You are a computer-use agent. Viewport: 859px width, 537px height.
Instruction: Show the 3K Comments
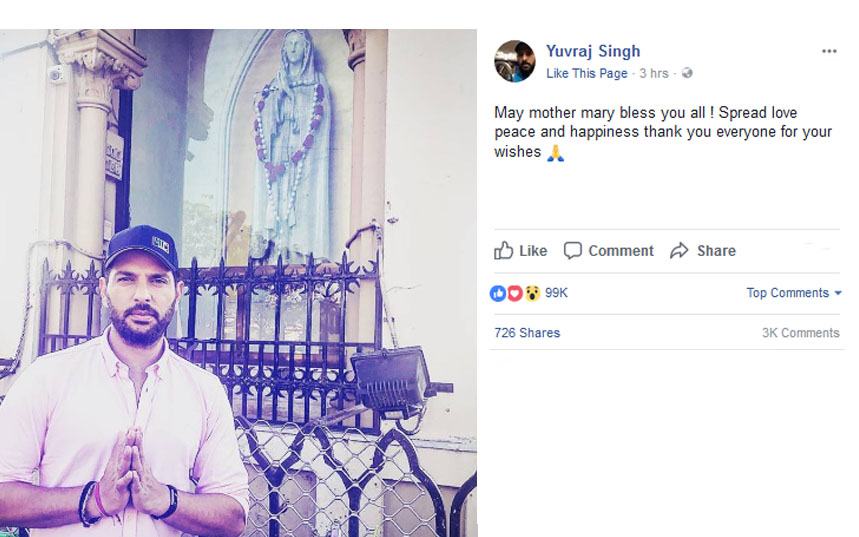[800, 333]
